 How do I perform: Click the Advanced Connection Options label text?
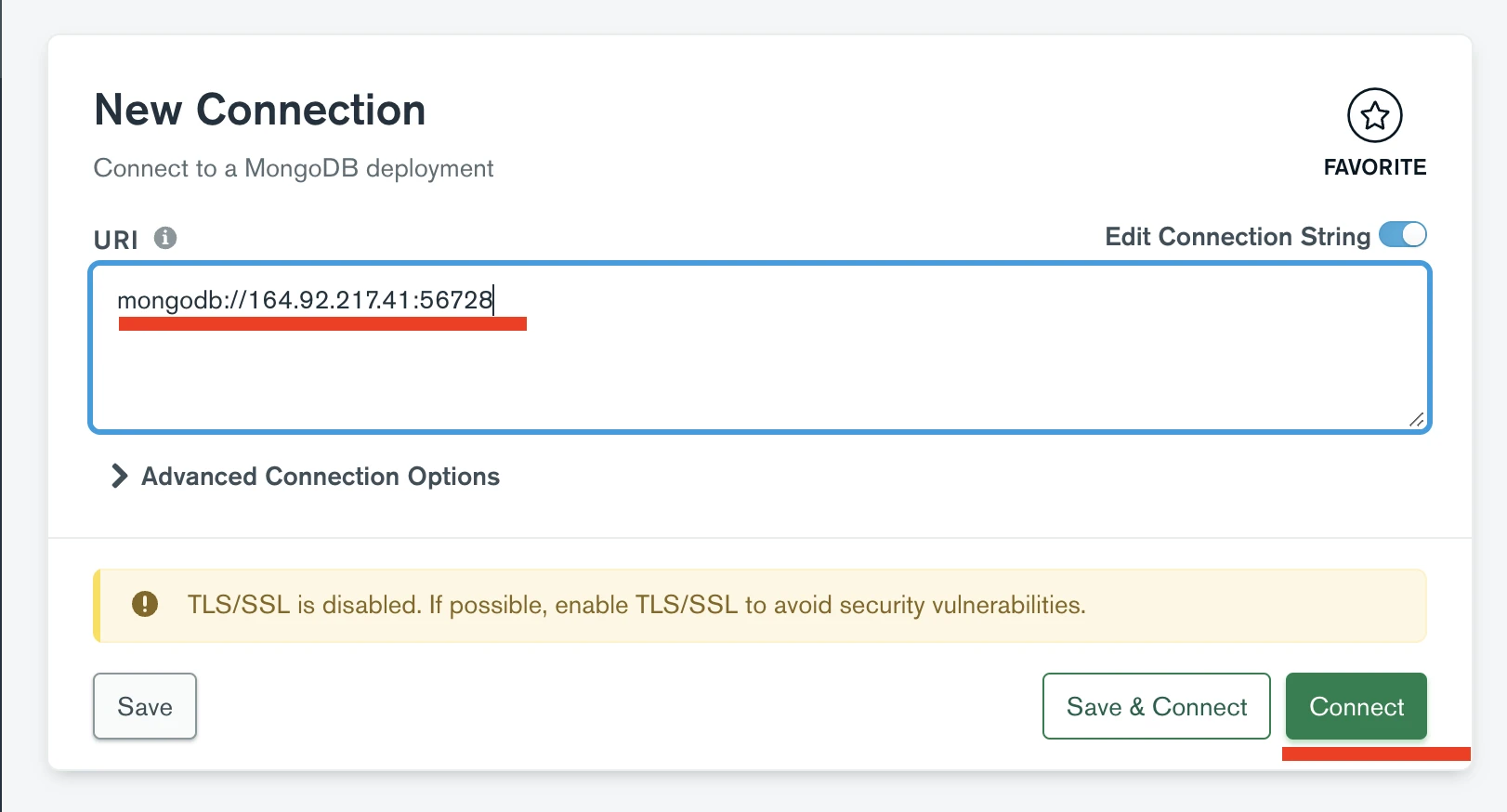pos(321,477)
